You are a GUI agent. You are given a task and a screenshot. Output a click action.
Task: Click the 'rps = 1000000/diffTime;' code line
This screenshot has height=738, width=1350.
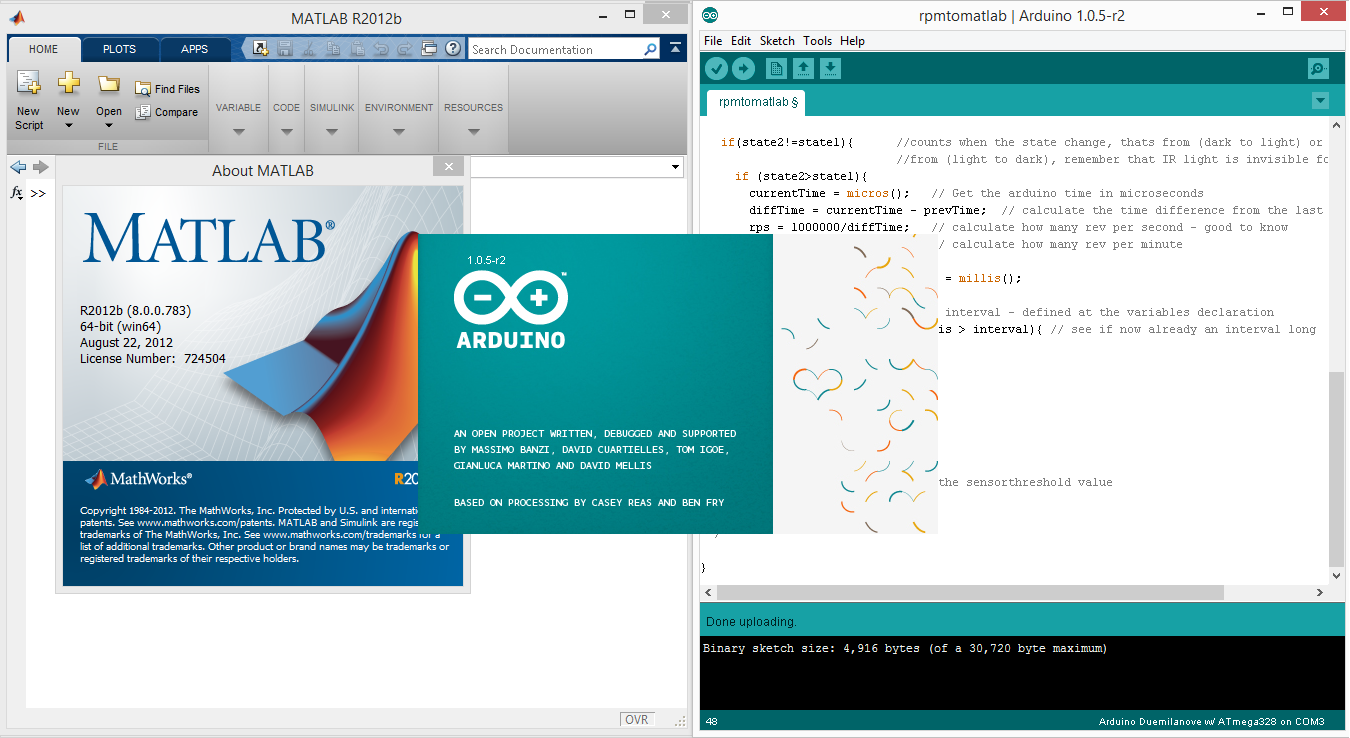[830, 227]
